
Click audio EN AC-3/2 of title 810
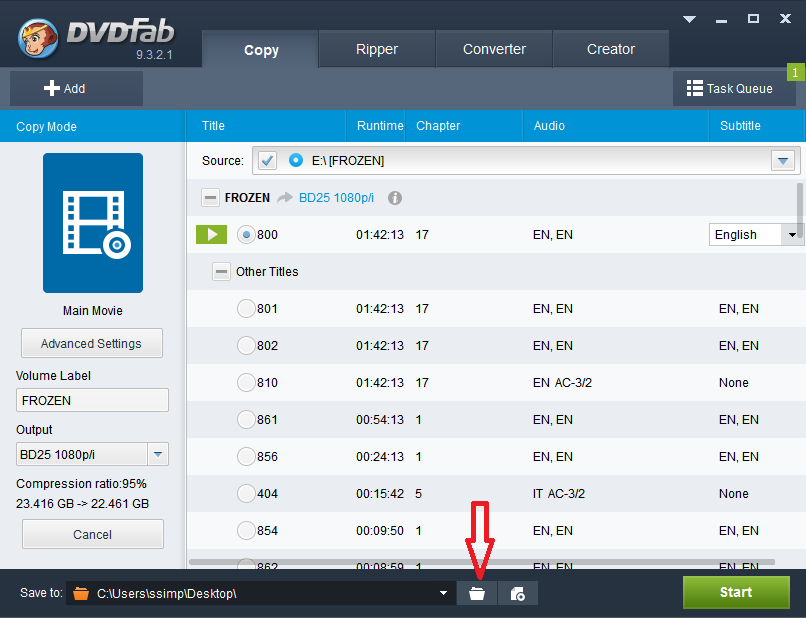click(562, 383)
